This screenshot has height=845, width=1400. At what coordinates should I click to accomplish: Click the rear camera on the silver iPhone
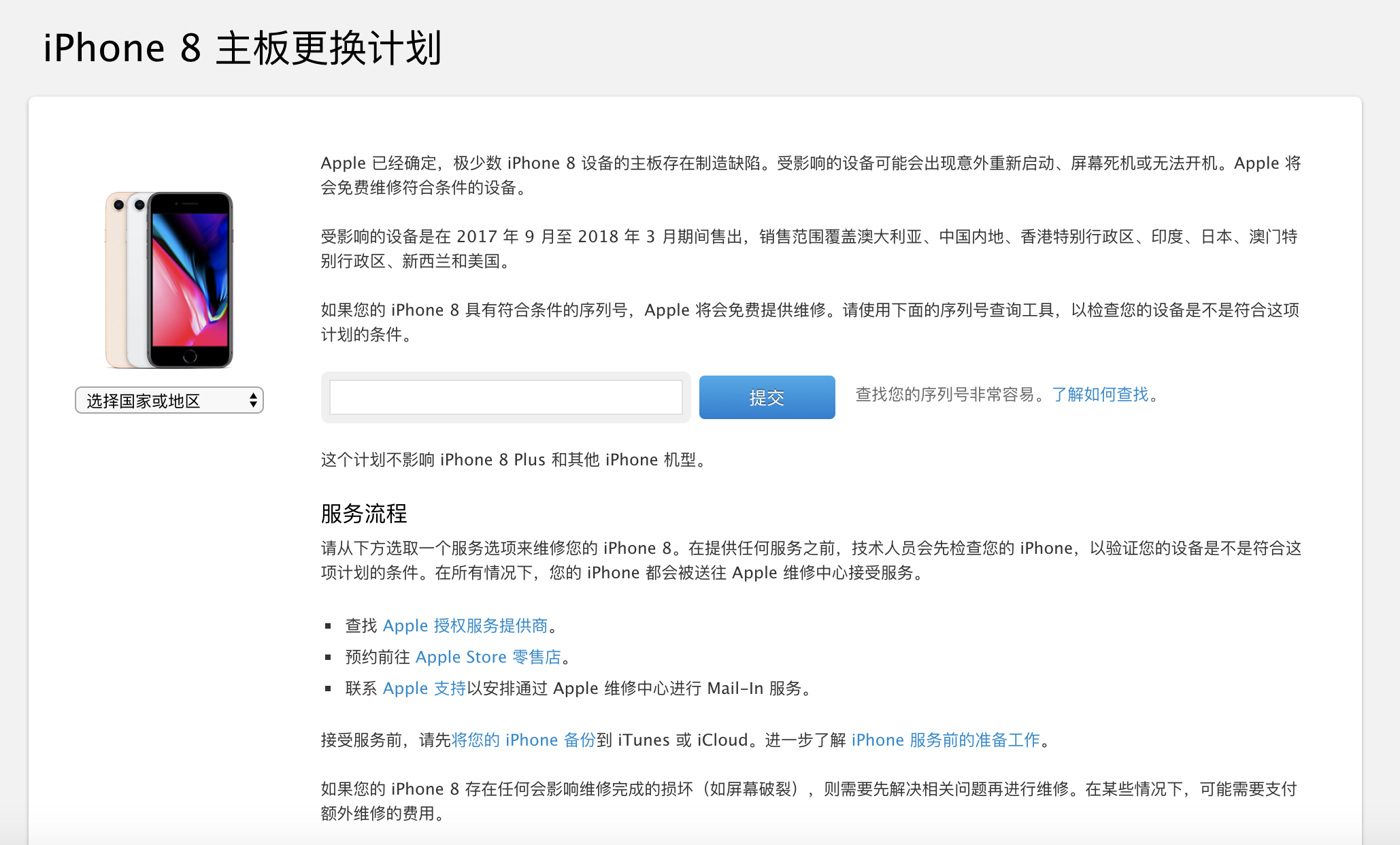[x=139, y=205]
